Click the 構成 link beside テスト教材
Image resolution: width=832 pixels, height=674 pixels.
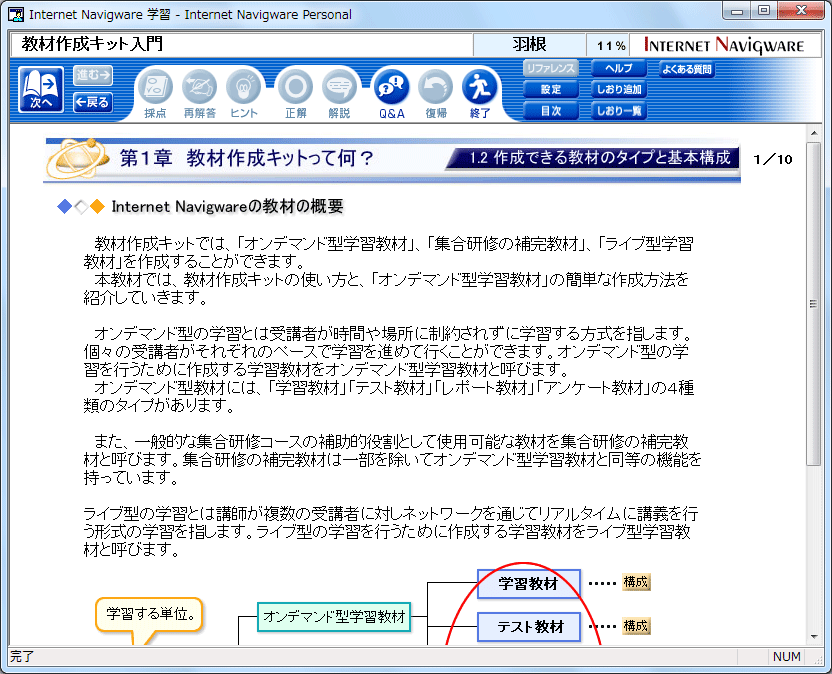[x=636, y=626]
